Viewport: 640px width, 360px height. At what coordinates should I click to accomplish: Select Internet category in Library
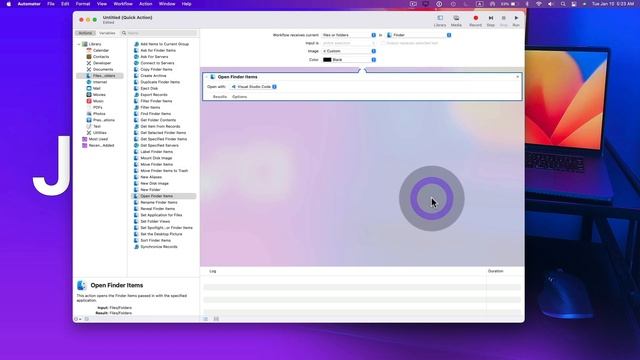click(x=97, y=82)
